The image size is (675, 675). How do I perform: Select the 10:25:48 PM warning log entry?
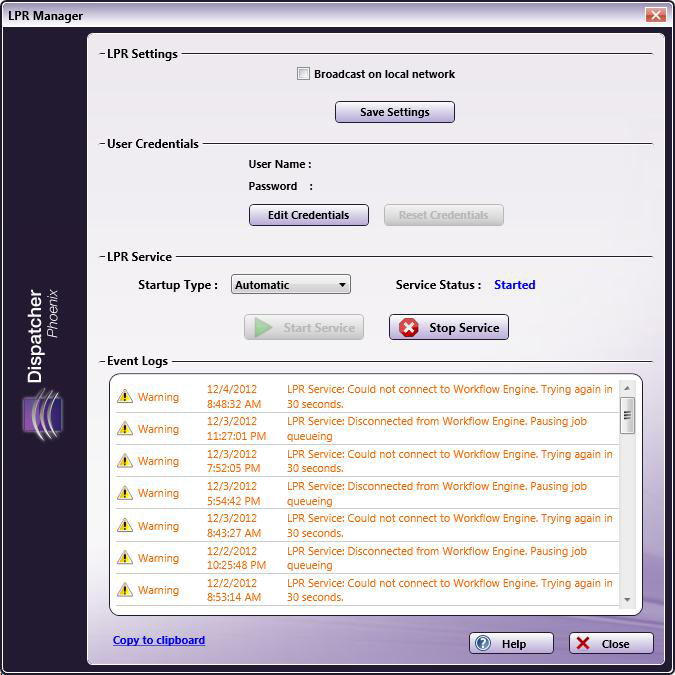click(367, 558)
